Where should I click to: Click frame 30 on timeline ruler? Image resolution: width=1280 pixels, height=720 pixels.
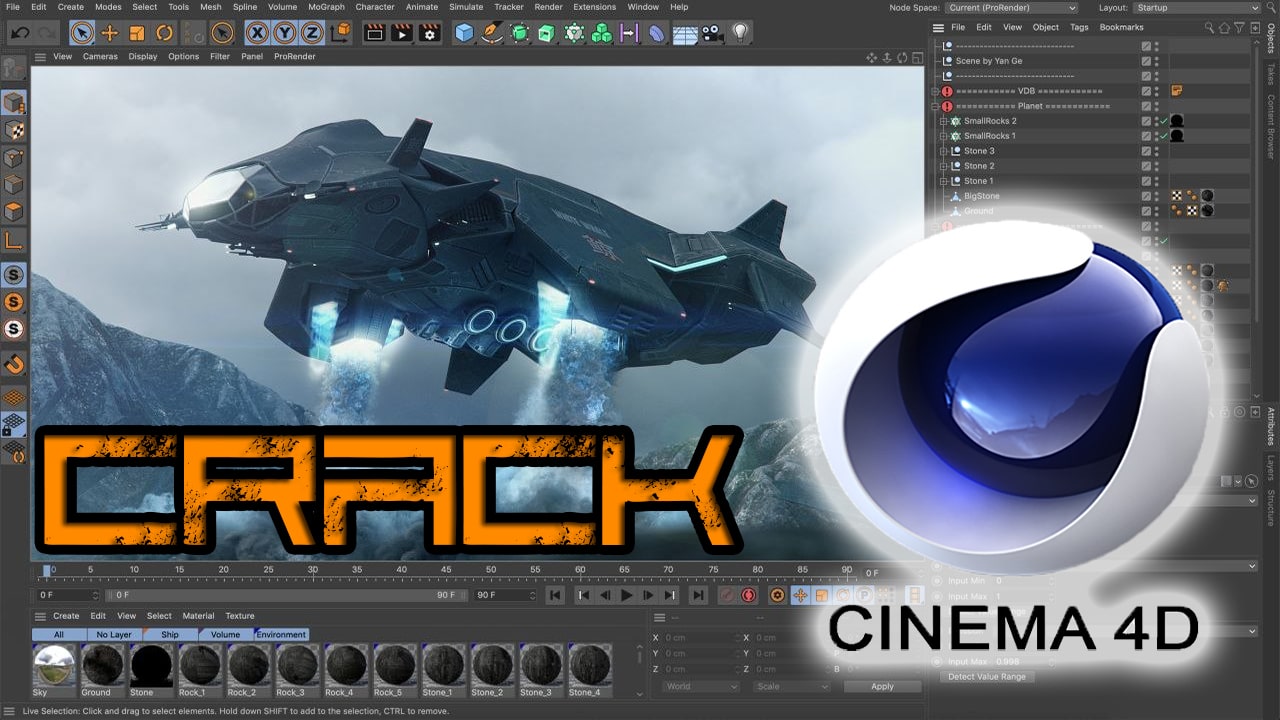coord(312,571)
